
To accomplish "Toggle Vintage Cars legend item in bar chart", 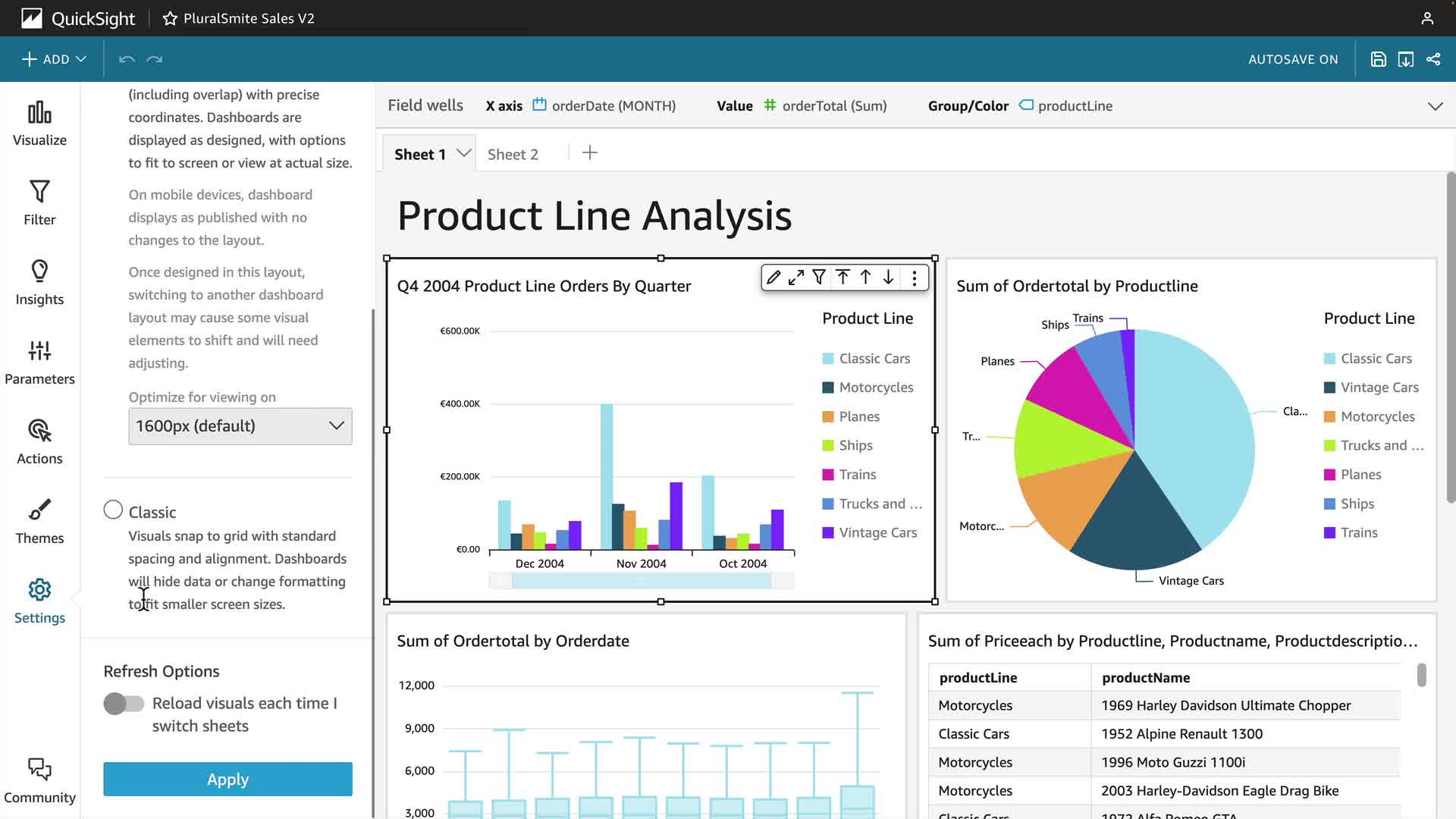I will point(877,532).
